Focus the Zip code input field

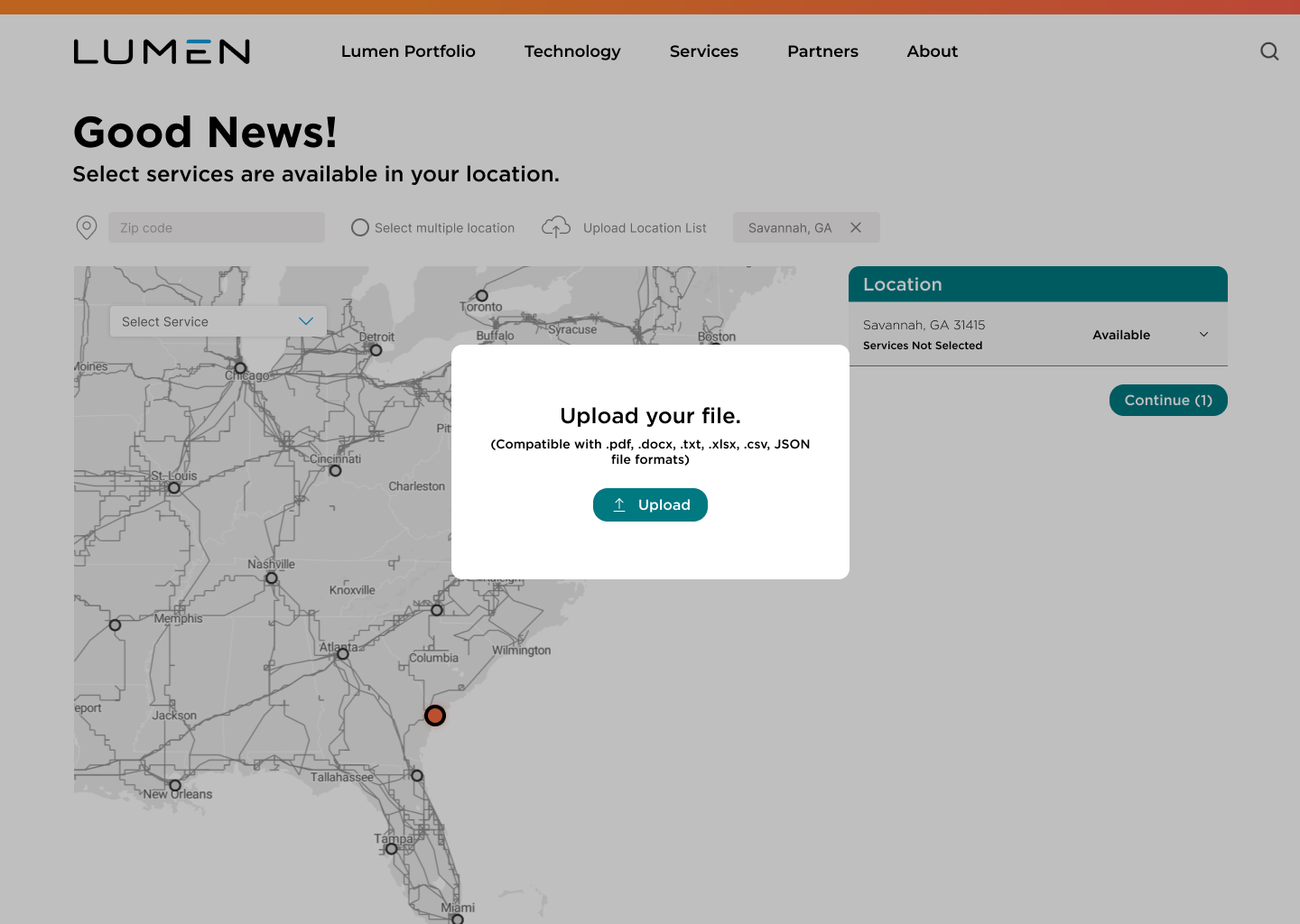point(217,227)
